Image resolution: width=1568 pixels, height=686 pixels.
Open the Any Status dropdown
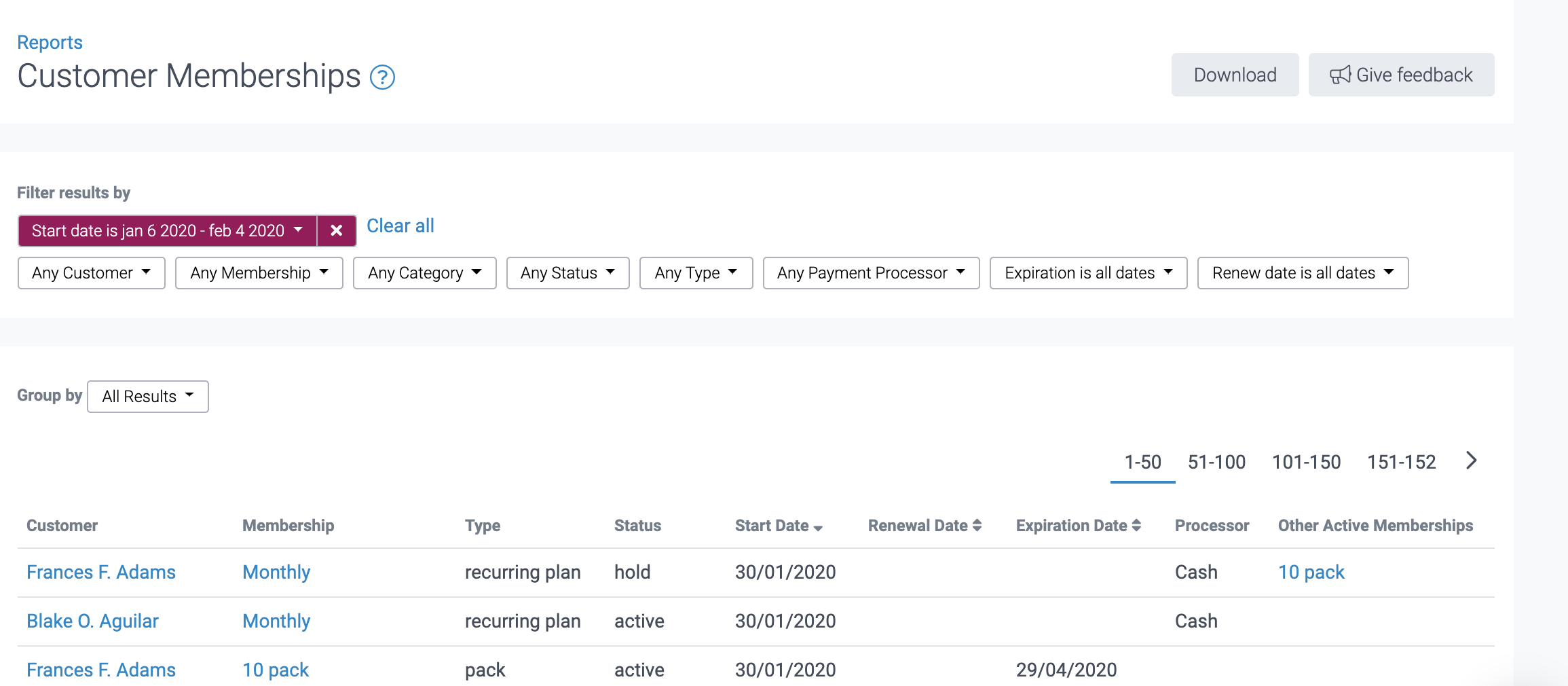point(567,273)
